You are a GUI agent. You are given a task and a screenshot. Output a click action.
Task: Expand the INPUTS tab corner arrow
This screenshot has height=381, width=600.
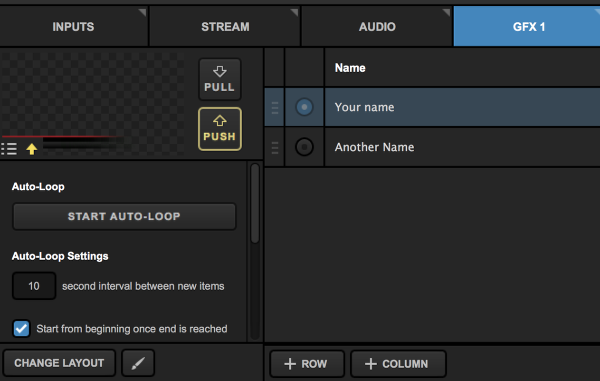point(142,12)
